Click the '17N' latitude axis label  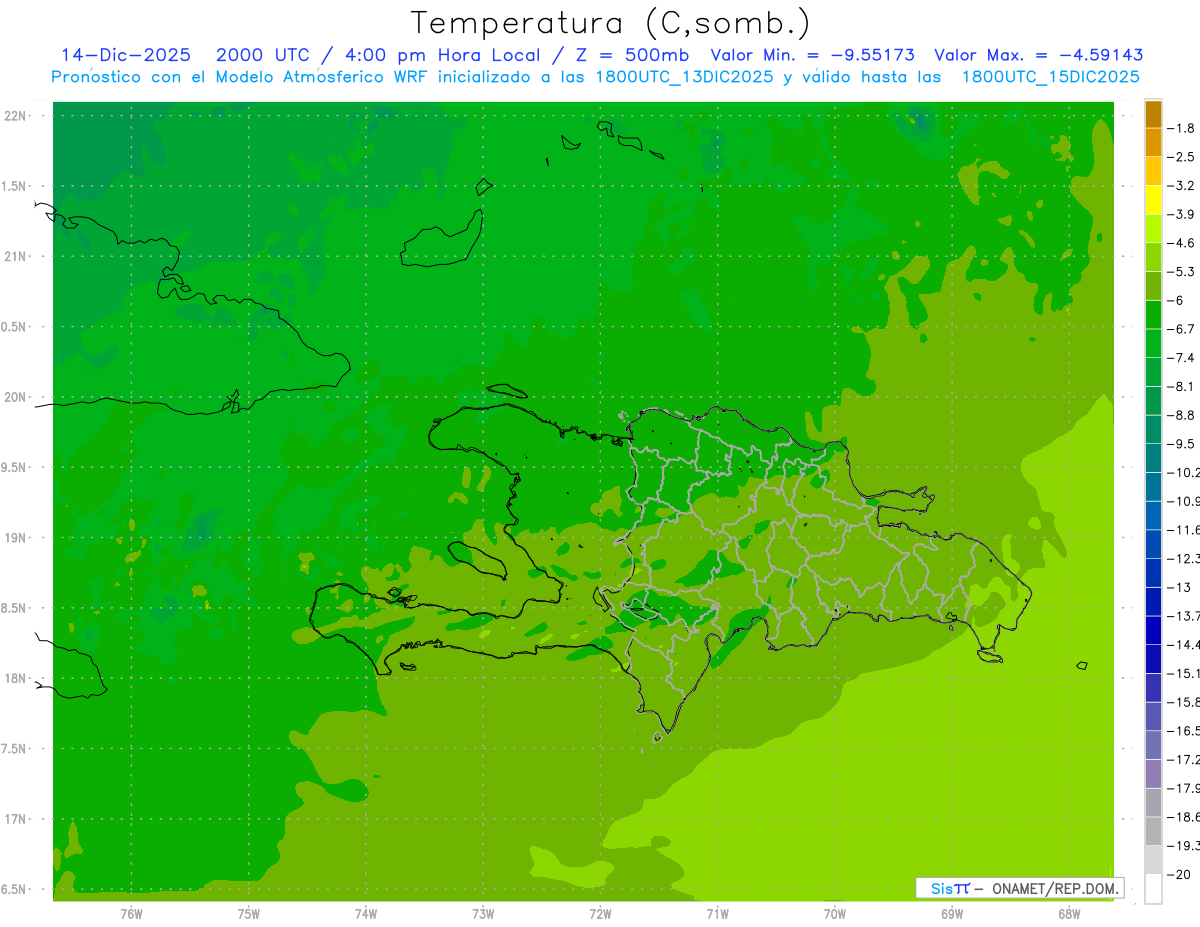point(16,819)
